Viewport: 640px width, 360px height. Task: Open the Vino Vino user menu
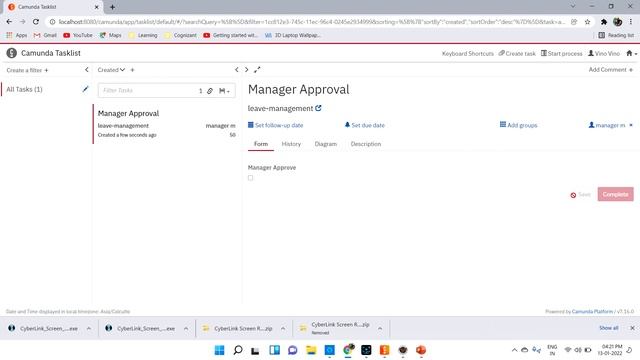coord(604,53)
